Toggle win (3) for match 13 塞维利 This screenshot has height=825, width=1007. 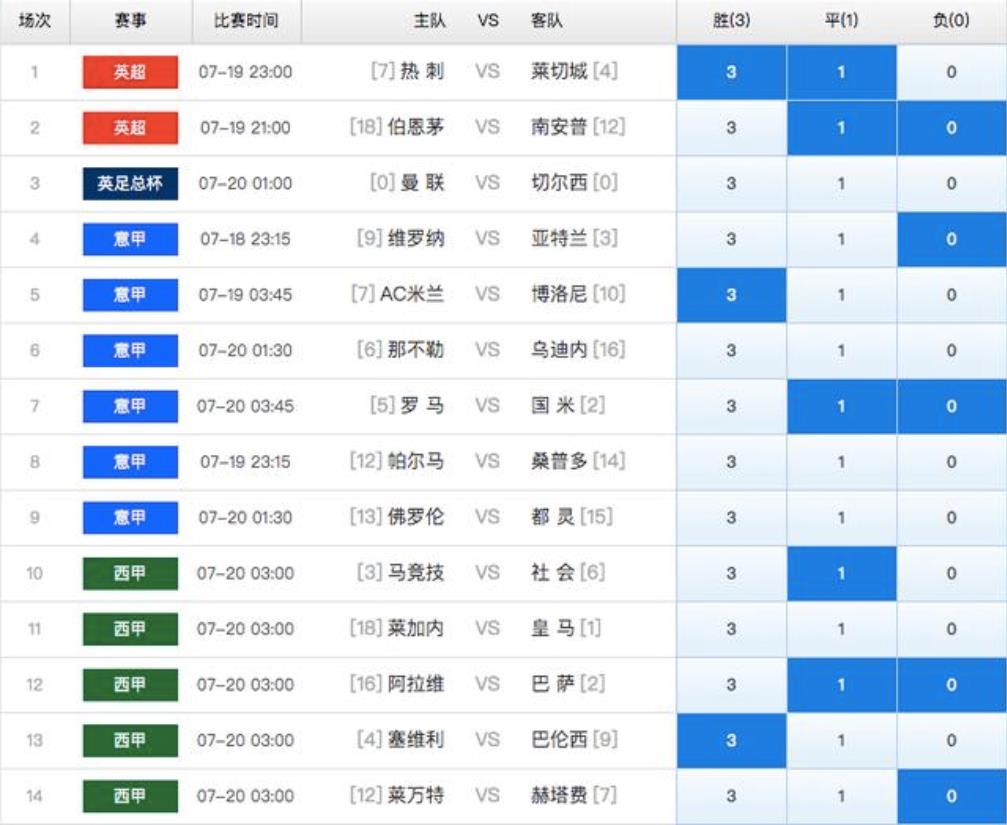[x=731, y=740]
